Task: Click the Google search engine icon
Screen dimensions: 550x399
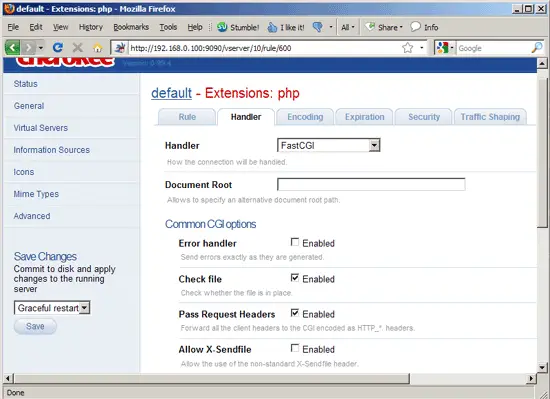Action: coord(442,48)
